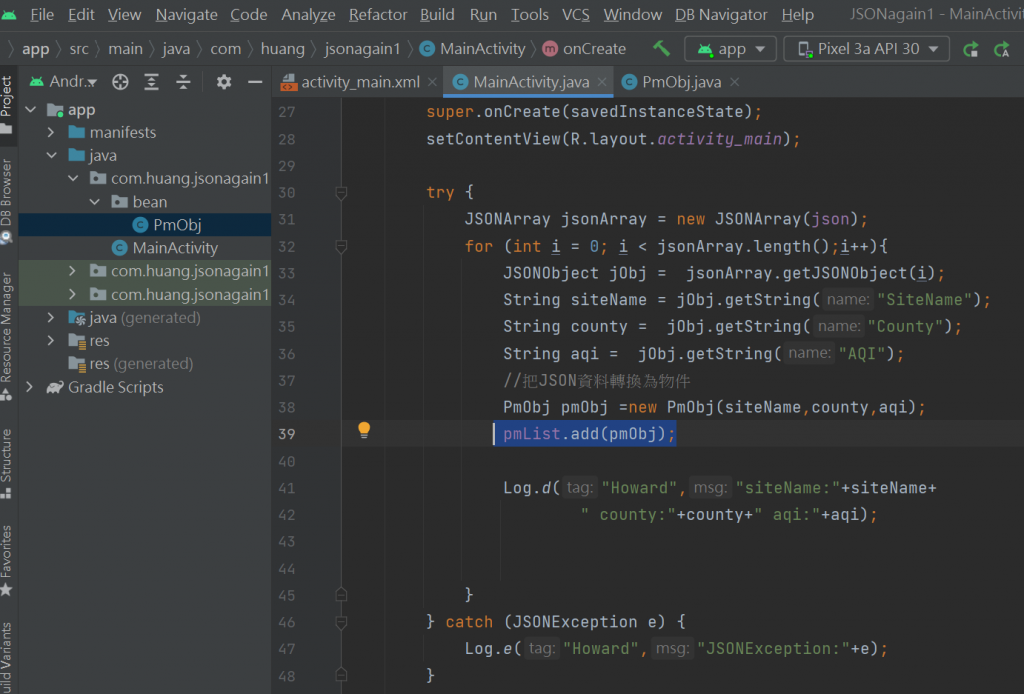This screenshot has width=1024, height=694.
Task: Open the DB Browser tool window
Action: 7,201
